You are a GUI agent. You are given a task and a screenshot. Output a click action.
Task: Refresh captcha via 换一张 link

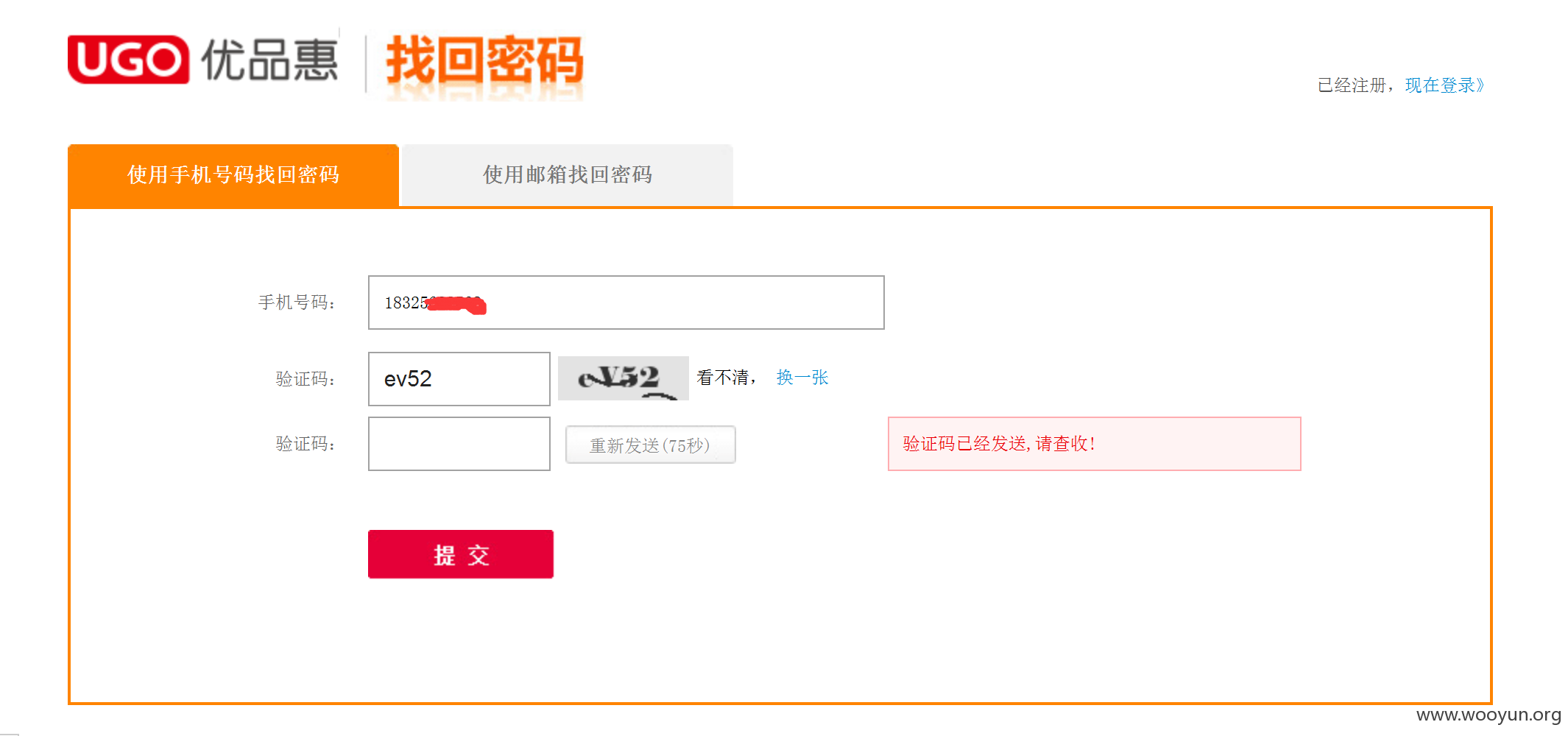click(x=802, y=378)
